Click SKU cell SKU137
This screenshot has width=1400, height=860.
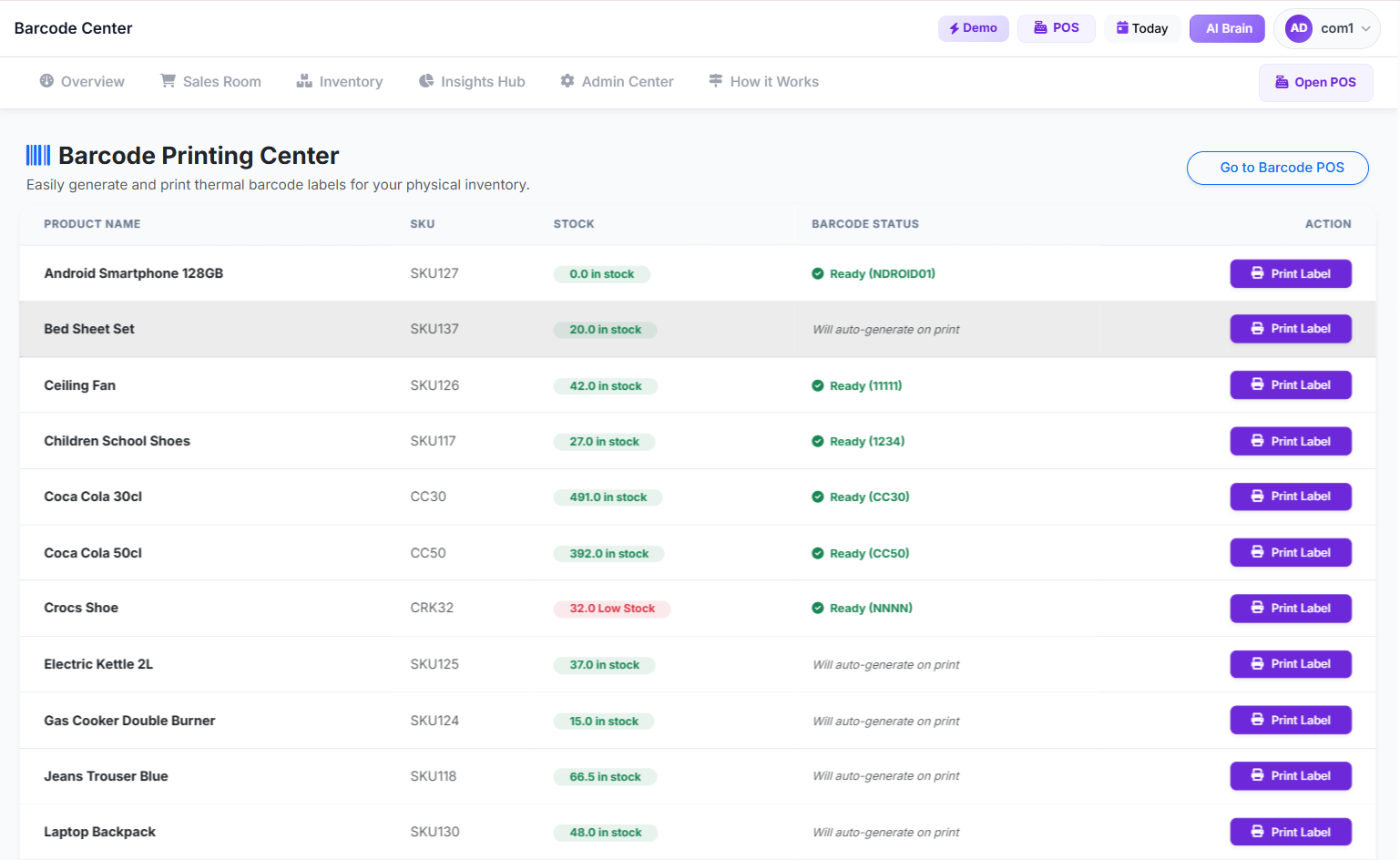click(x=434, y=329)
